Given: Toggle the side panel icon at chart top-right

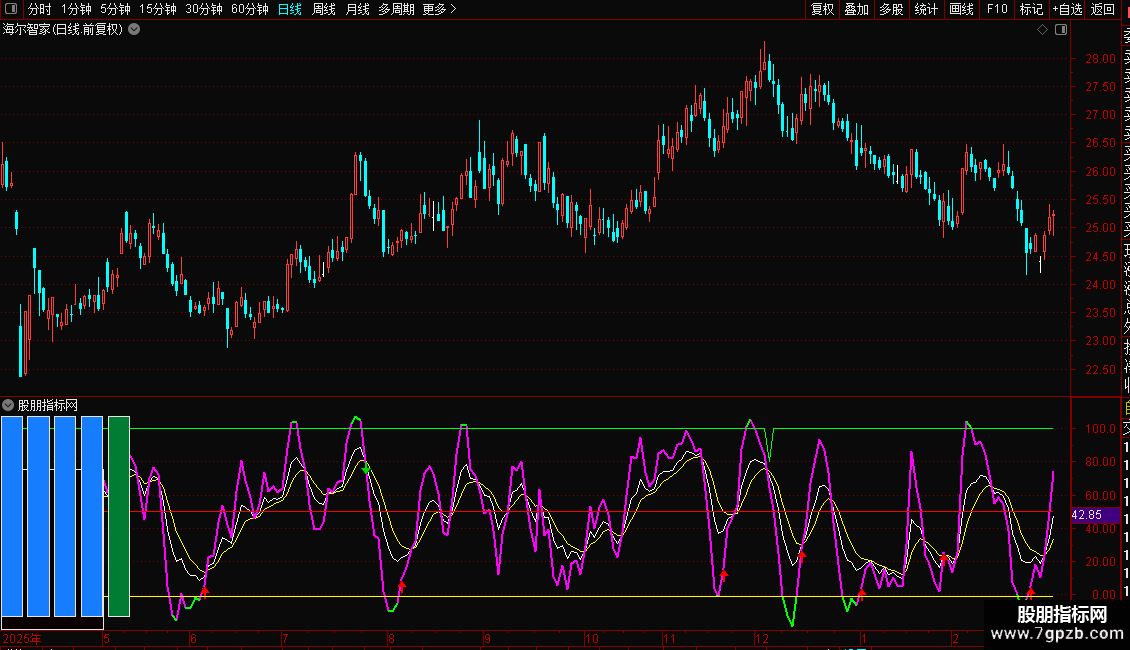Looking at the screenshot, I should click(1060, 30).
